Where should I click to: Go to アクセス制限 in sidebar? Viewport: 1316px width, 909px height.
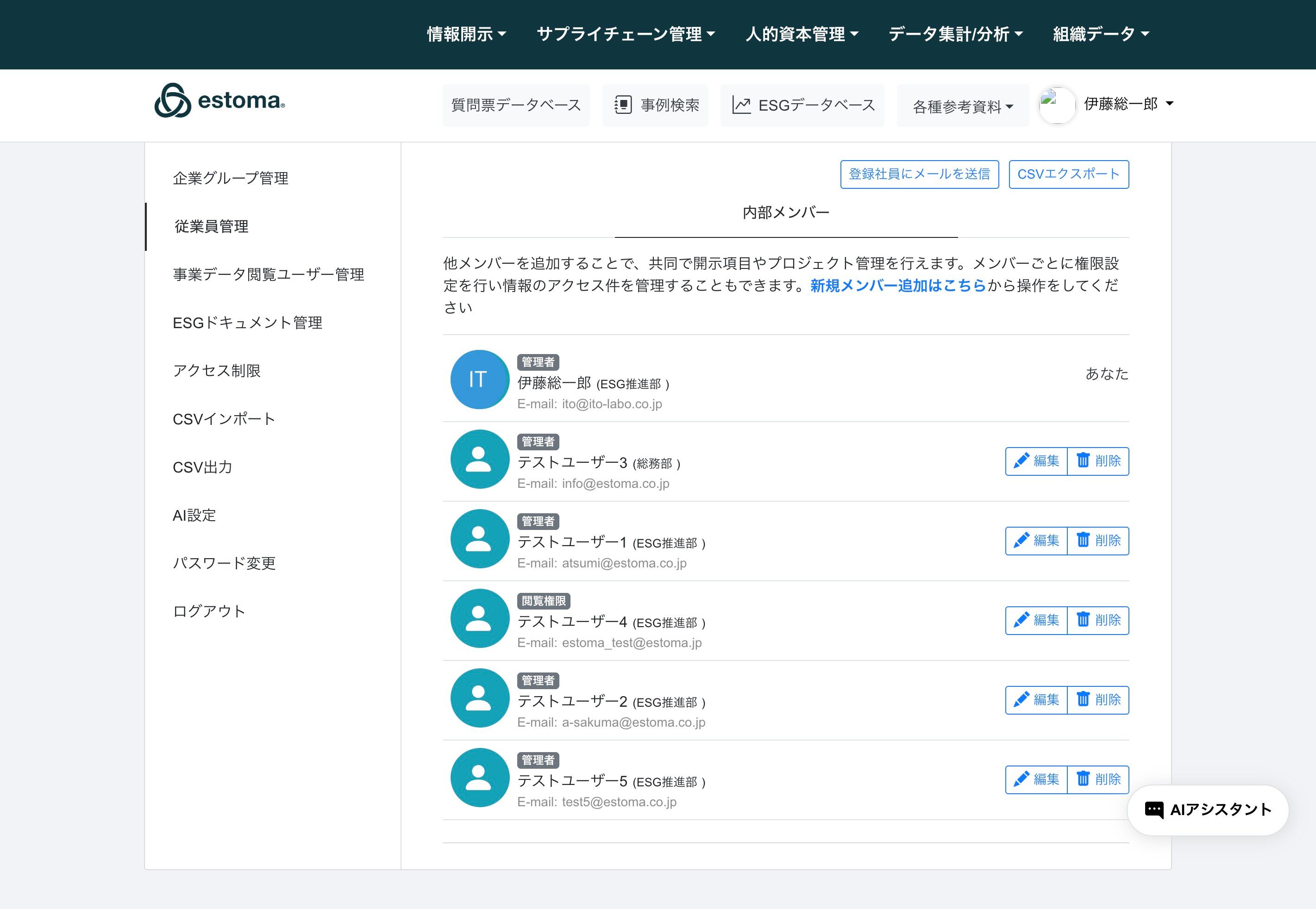tap(217, 371)
